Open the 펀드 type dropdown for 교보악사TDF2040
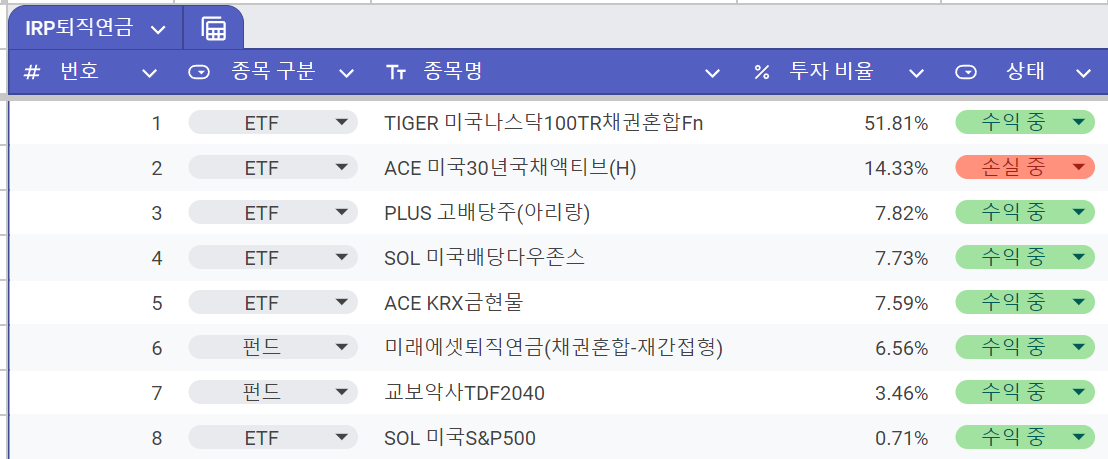This screenshot has height=459, width=1108. pyautogui.click(x=273, y=393)
